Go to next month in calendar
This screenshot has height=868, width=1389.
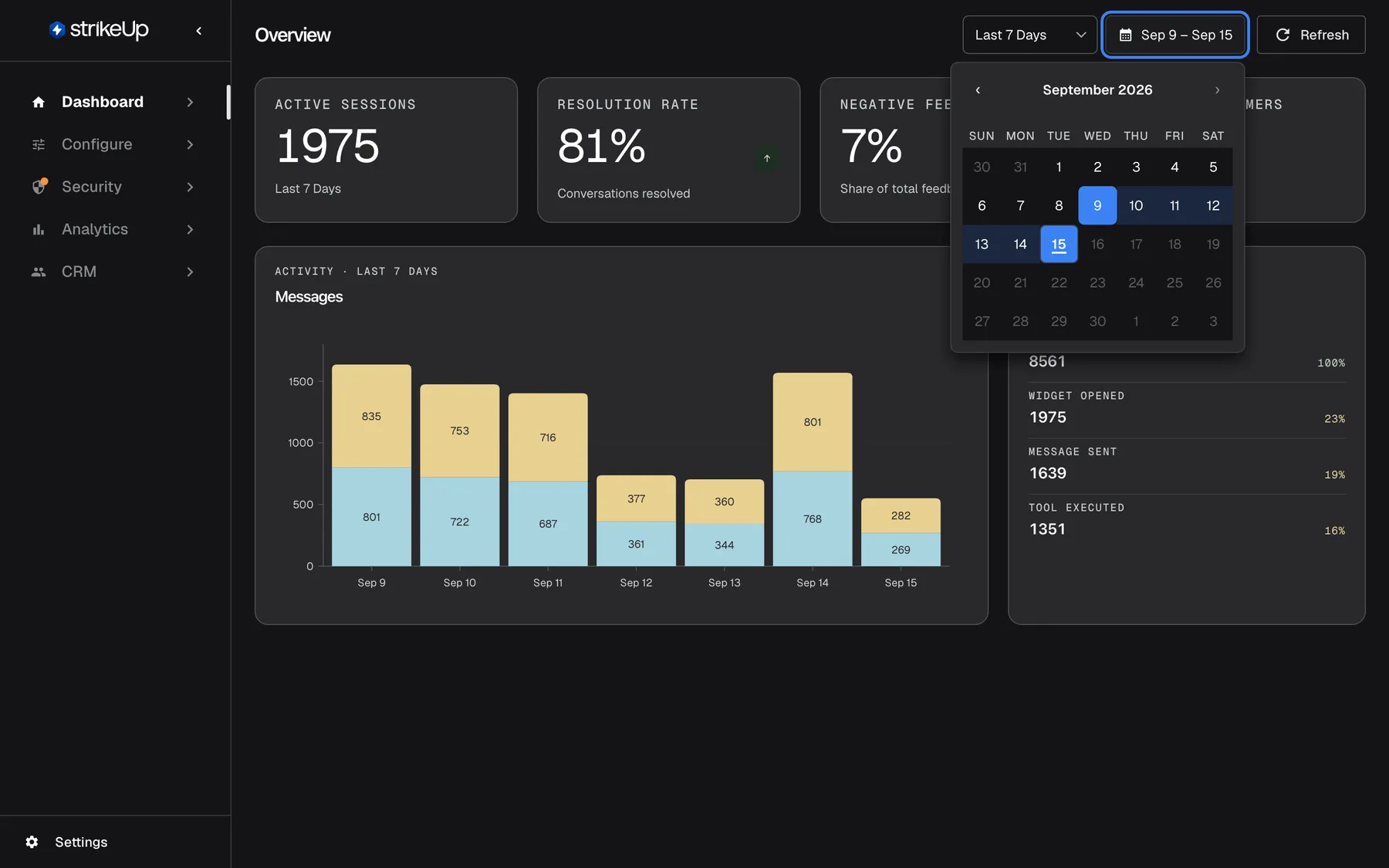point(1217,90)
